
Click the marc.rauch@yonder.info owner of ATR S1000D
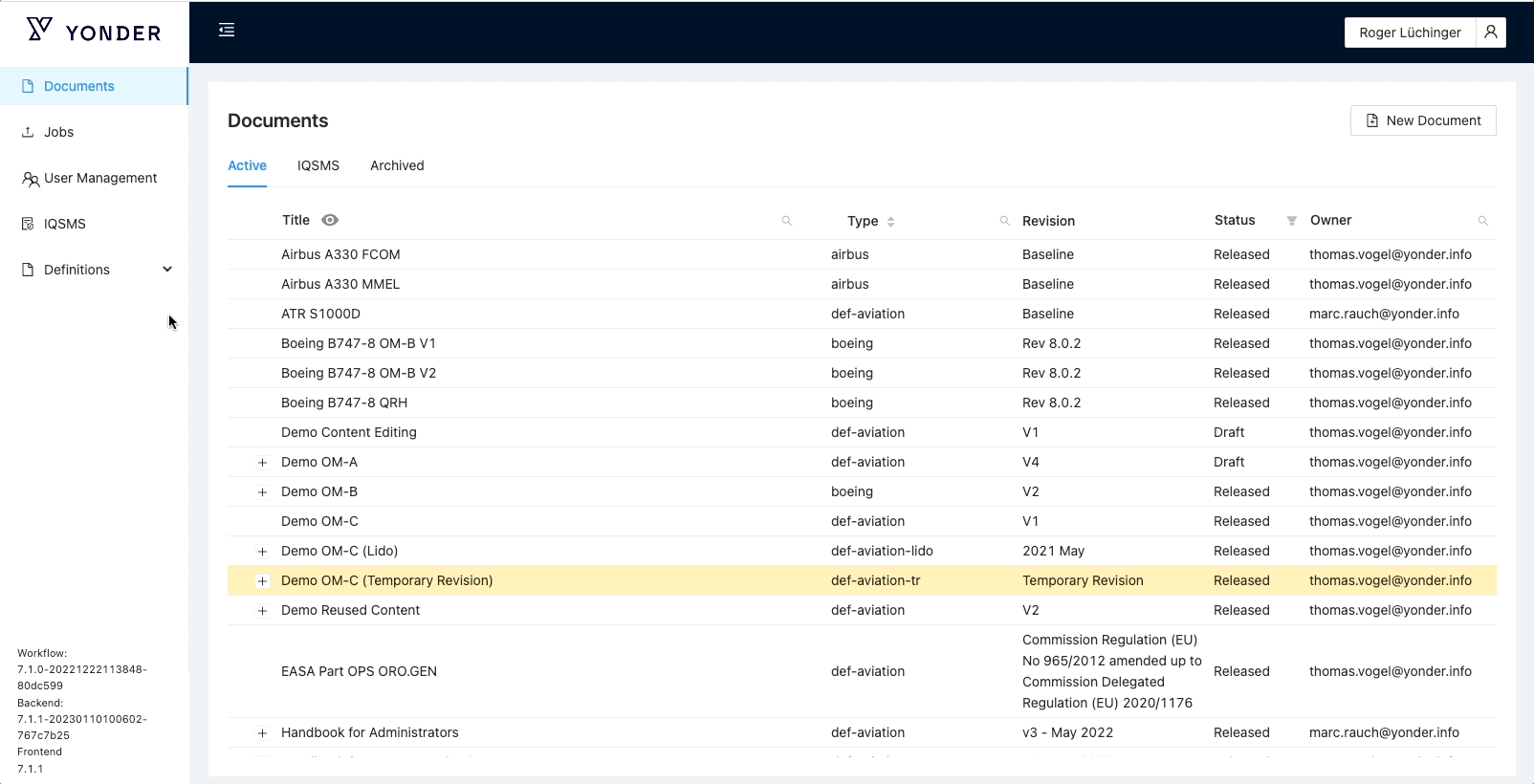1384,314
